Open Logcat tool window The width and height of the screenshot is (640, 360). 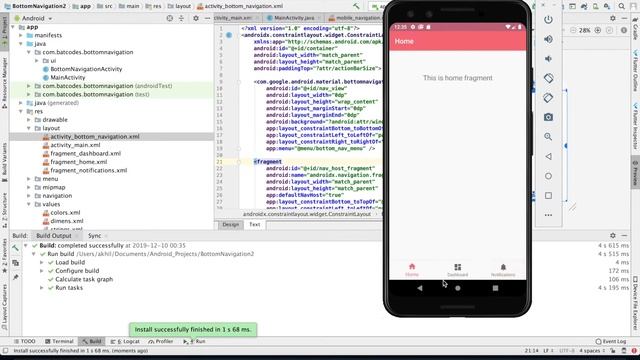(x=125, y=341)
